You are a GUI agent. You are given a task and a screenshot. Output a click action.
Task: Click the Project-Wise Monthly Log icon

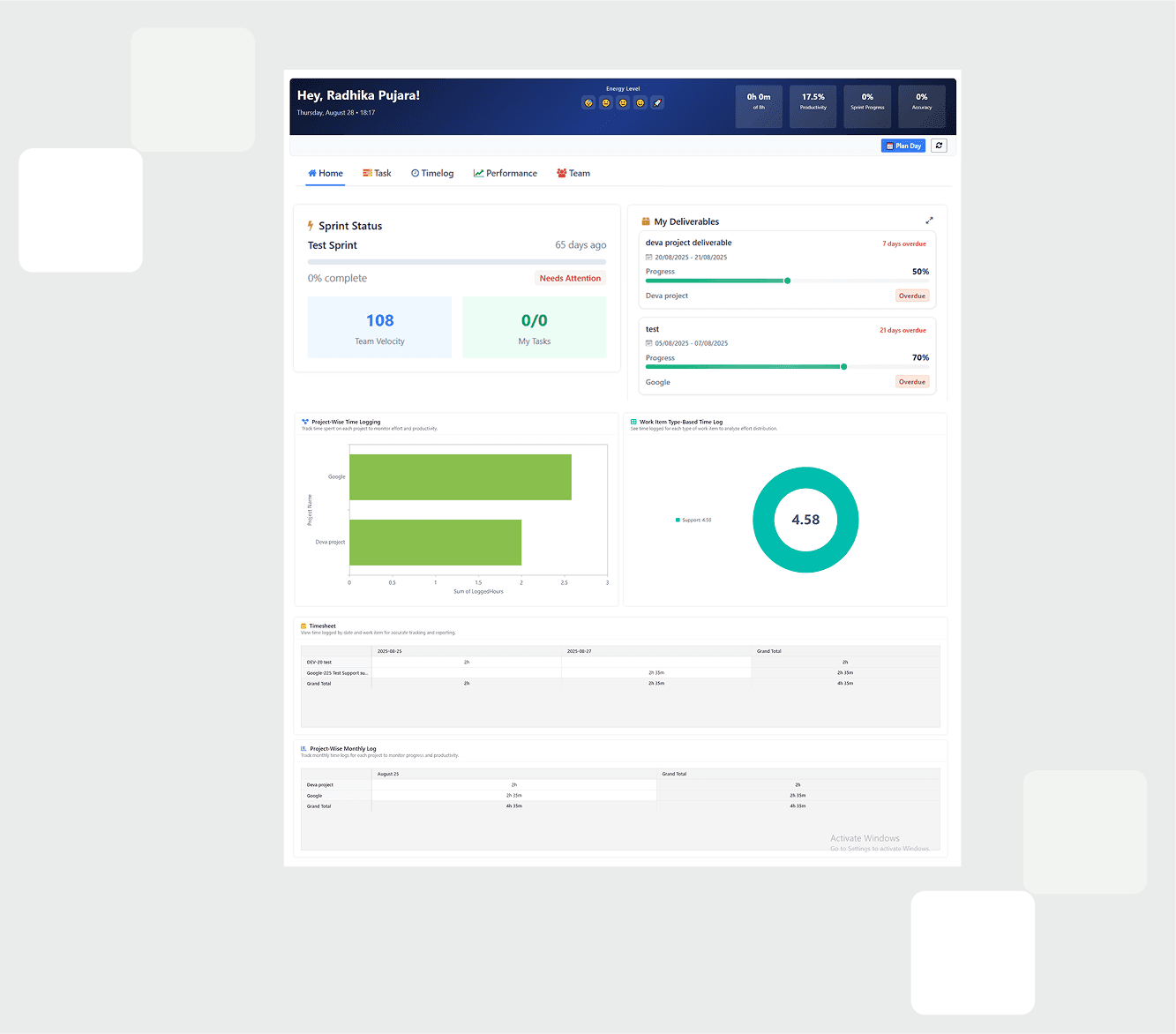tap(304, 748)
